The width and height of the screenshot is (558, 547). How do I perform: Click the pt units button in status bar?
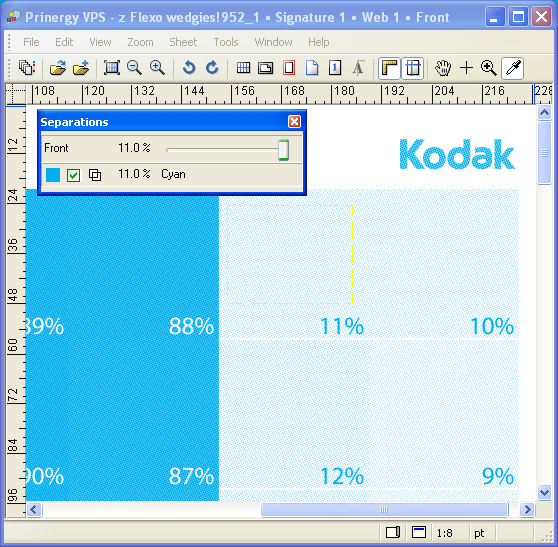tap(479, 533)
